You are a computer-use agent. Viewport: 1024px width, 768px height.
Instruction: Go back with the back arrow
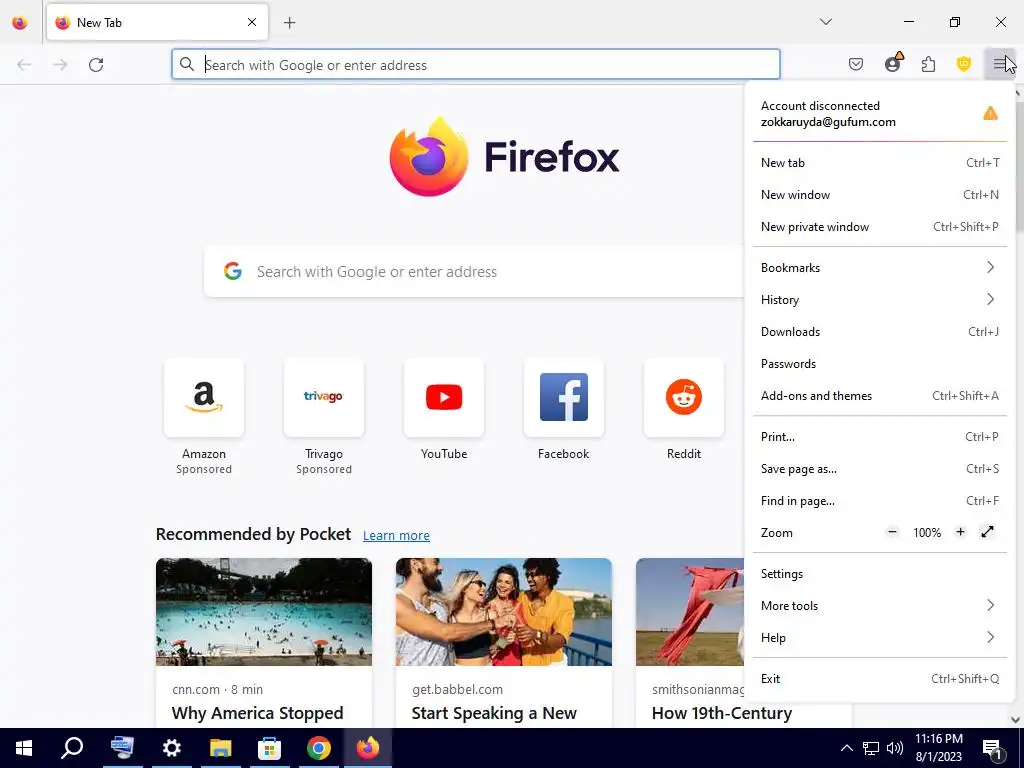pos(24,65)
